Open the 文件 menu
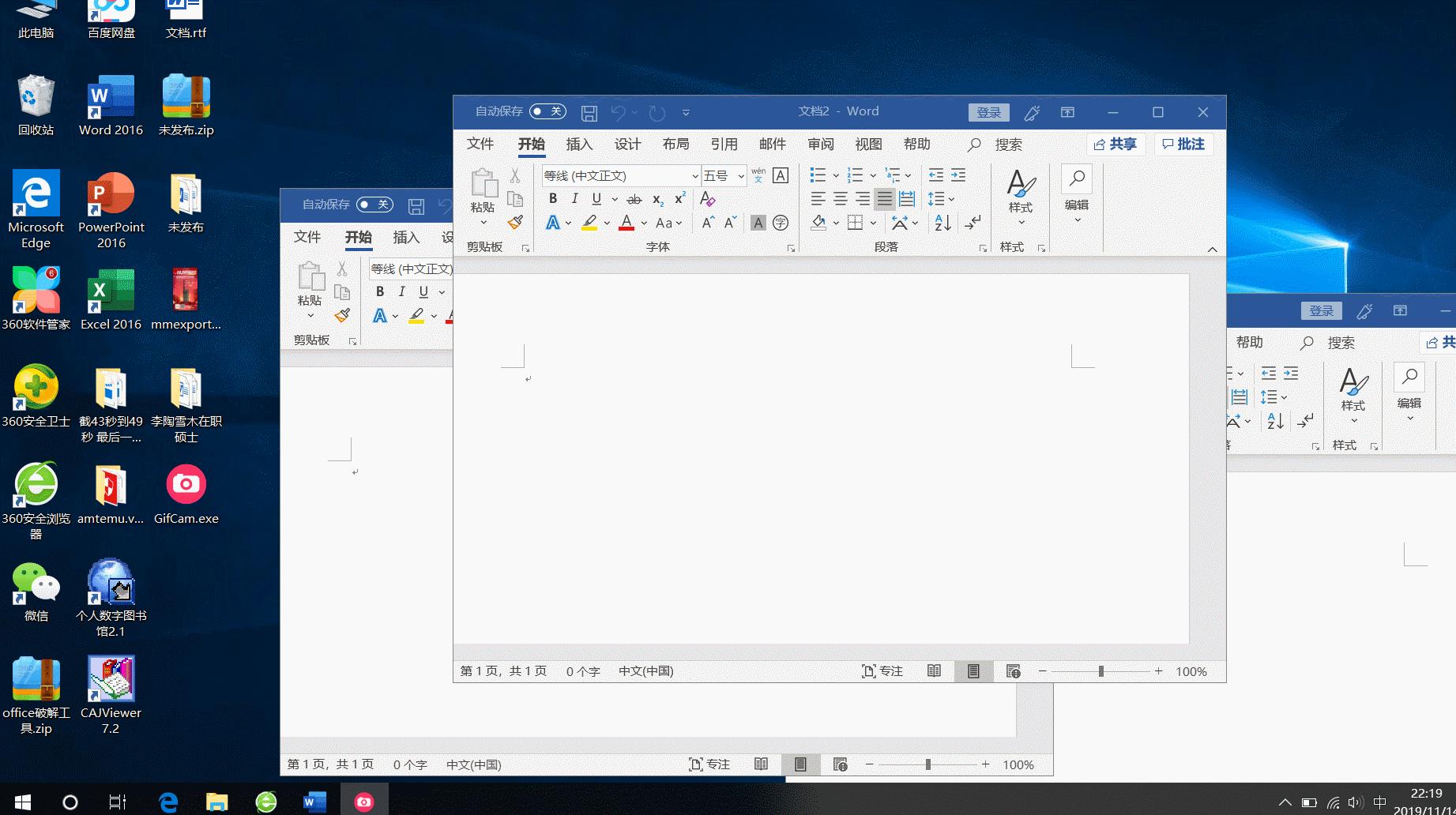 tap(480, 144)
